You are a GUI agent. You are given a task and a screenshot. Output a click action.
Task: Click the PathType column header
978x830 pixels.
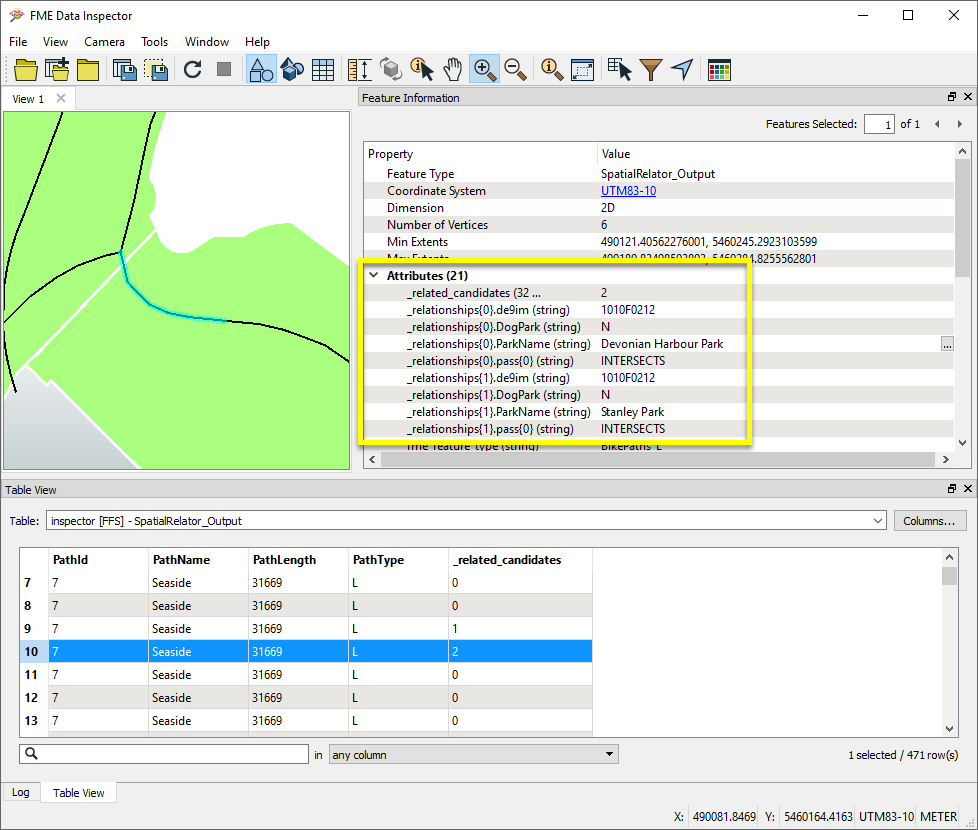pos(398,559)
